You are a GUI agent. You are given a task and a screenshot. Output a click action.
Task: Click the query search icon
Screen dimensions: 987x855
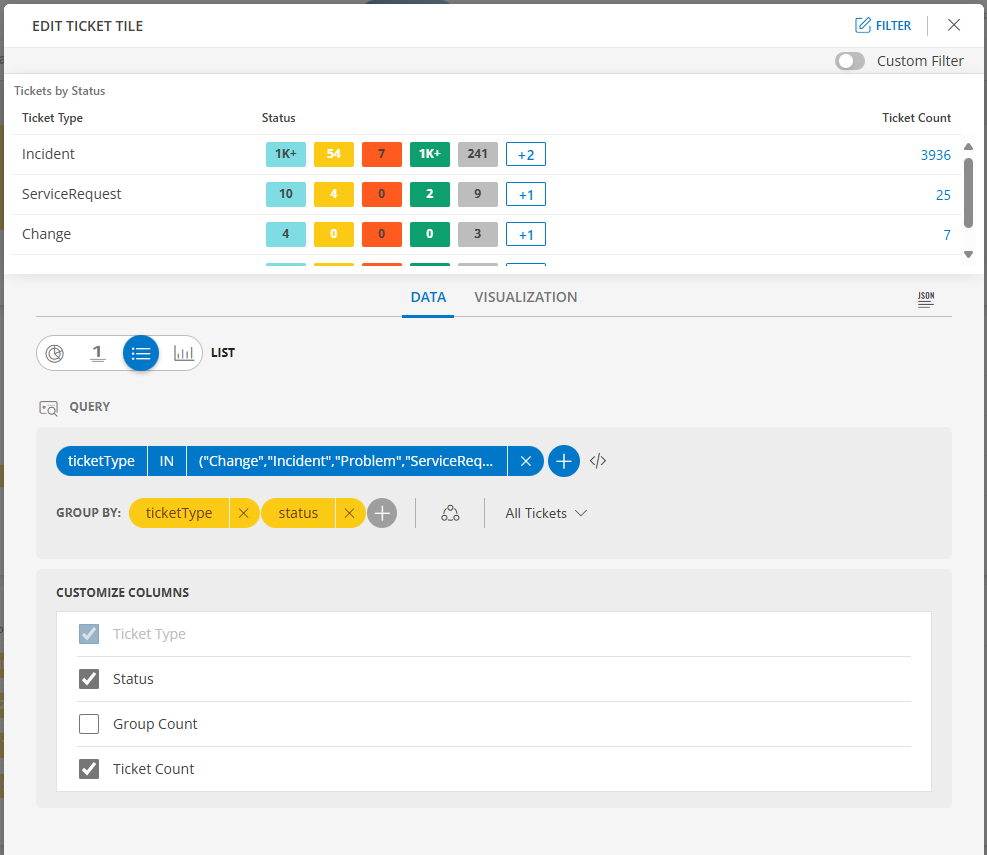click(48, 407)
